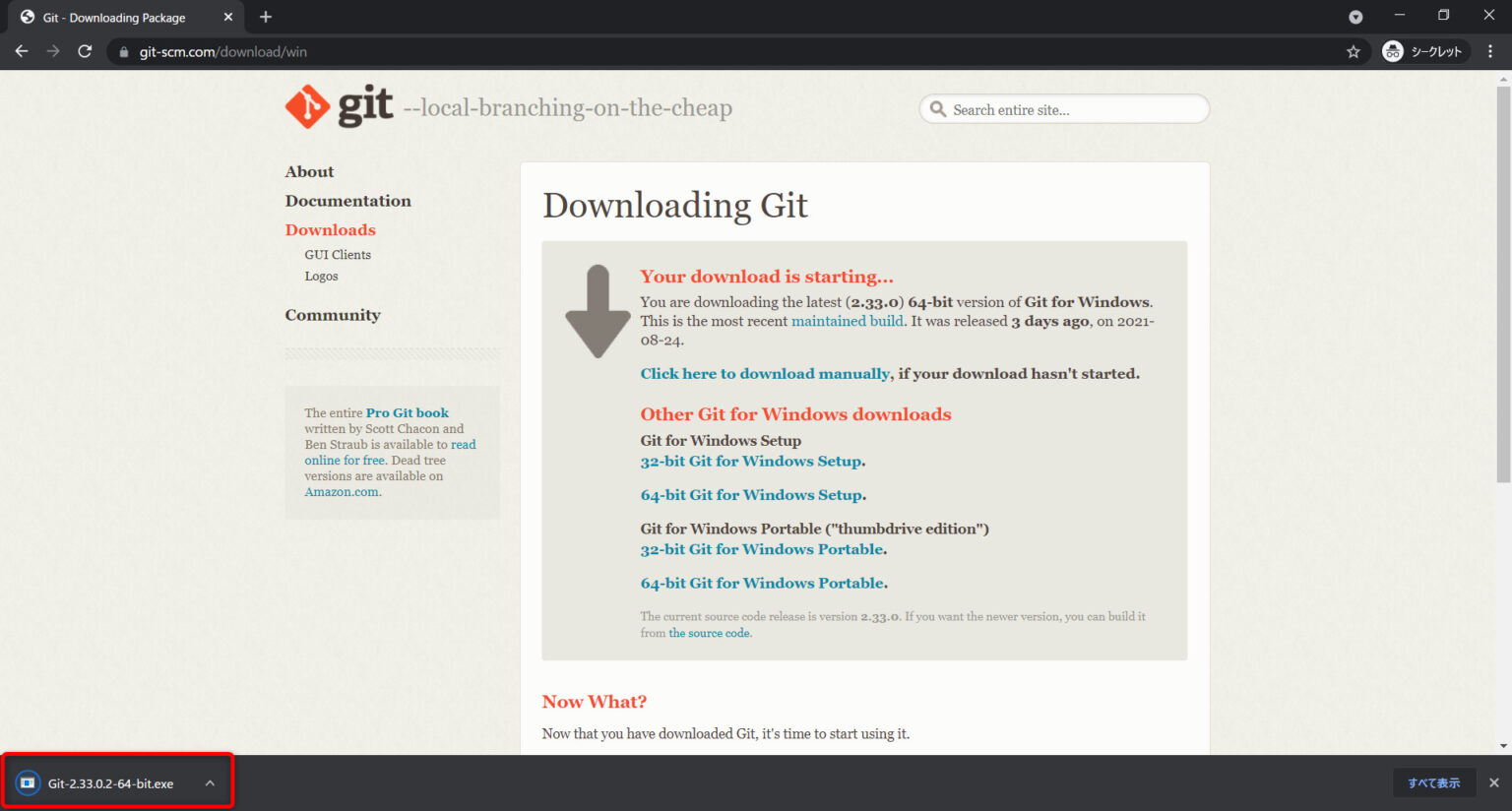The width and height of the screenshot is (1512, 811).
Task: Open the tab search dropdown arrow
Action: (x=1355, y=17)
